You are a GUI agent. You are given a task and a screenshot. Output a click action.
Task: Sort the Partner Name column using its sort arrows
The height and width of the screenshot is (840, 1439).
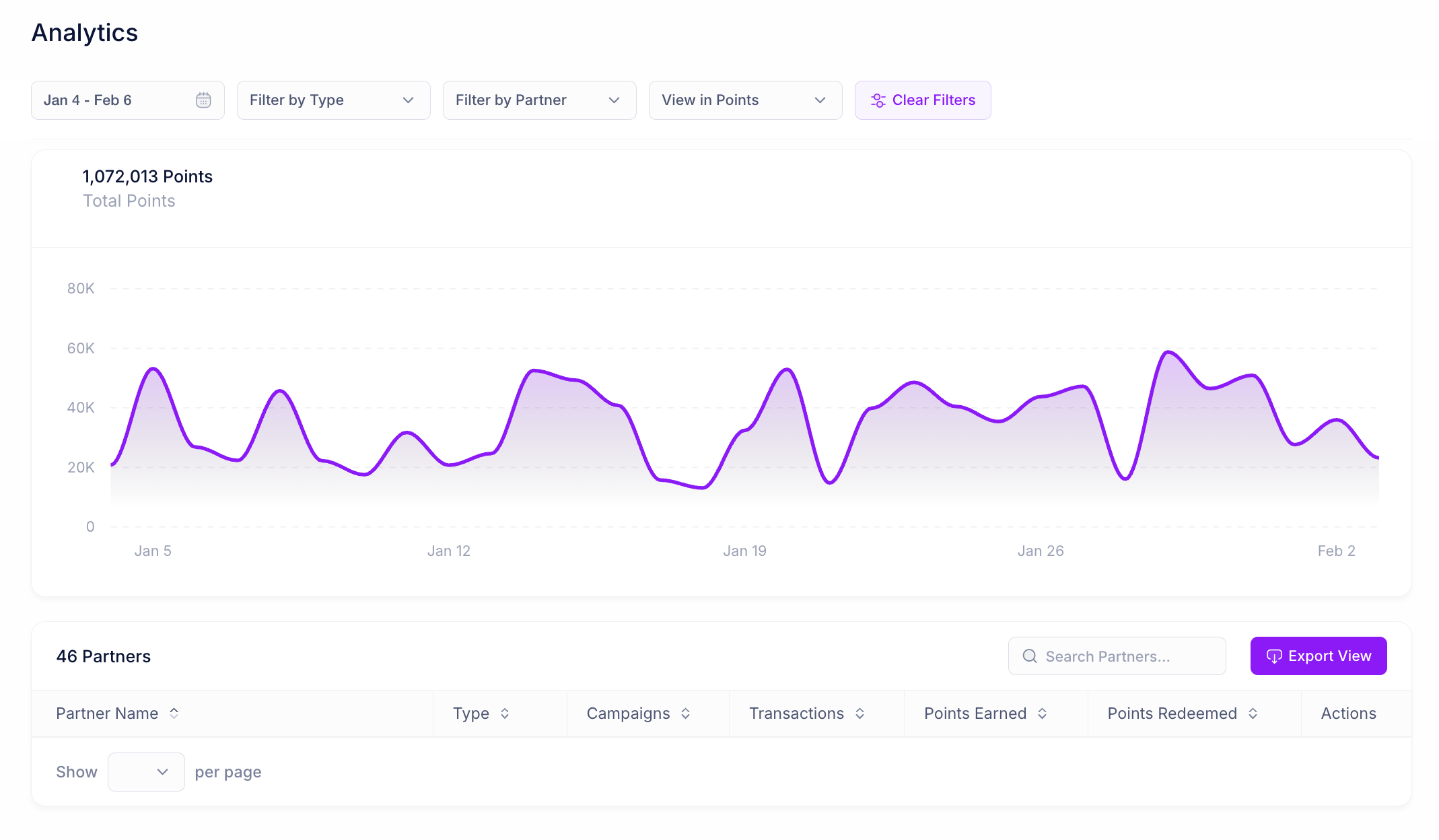click(174, 713)
